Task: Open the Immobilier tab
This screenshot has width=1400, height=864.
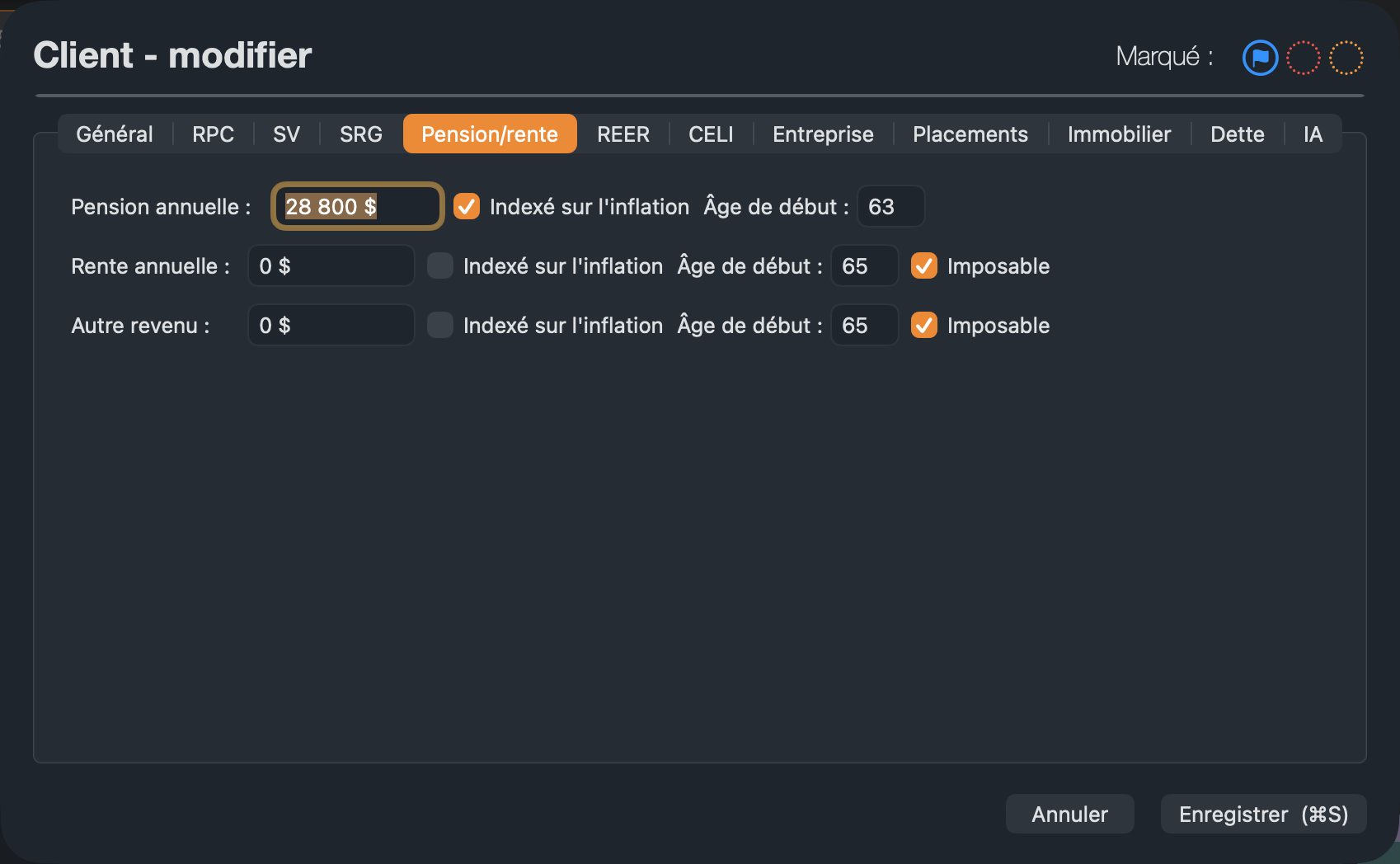Action: [x=1119, y=134]
